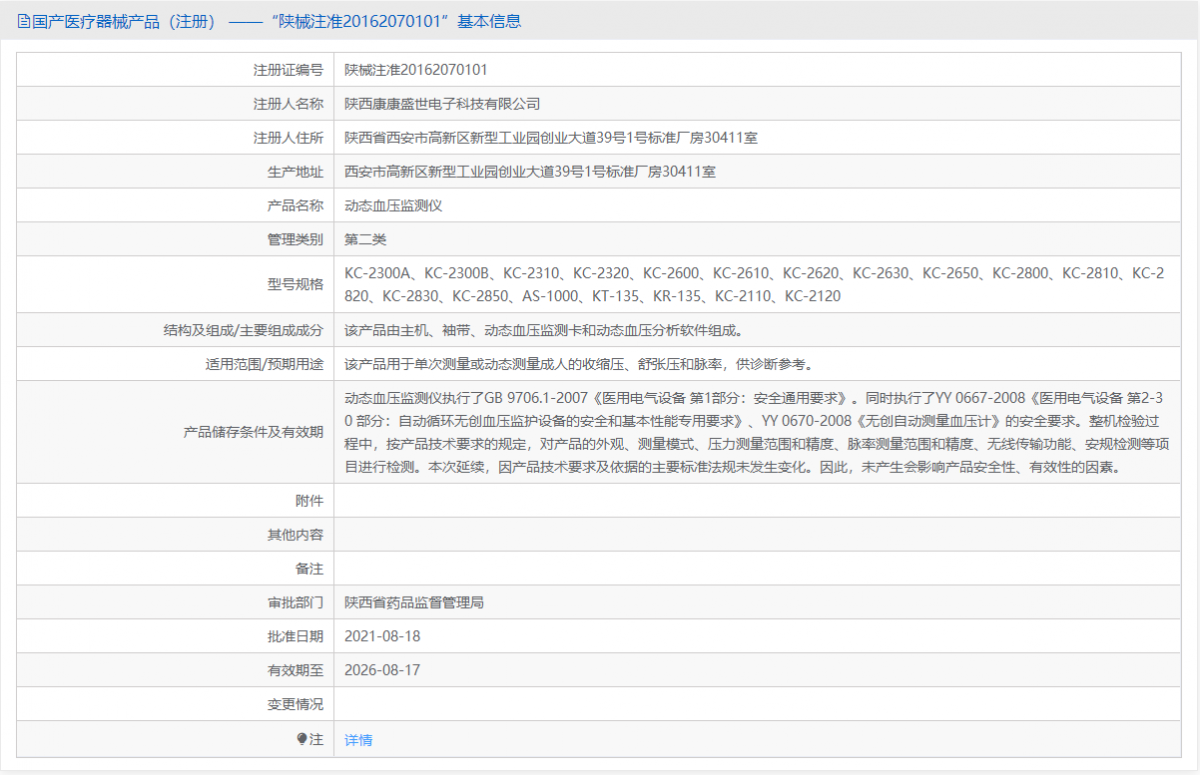The height and width of the screenshot is (775, 1200).
Task: Click the approval department 陕西省药品监督管理局
Action: tap(414, 602)
